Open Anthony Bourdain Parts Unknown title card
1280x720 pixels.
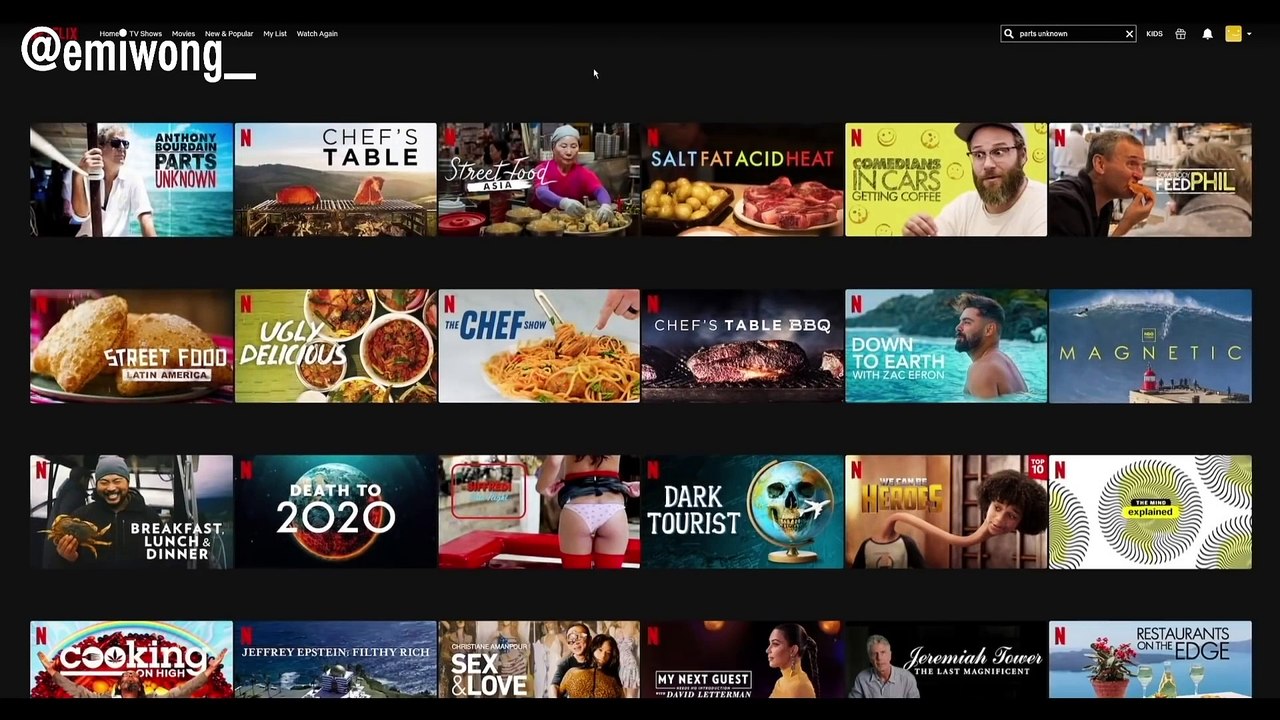[131, 180]
